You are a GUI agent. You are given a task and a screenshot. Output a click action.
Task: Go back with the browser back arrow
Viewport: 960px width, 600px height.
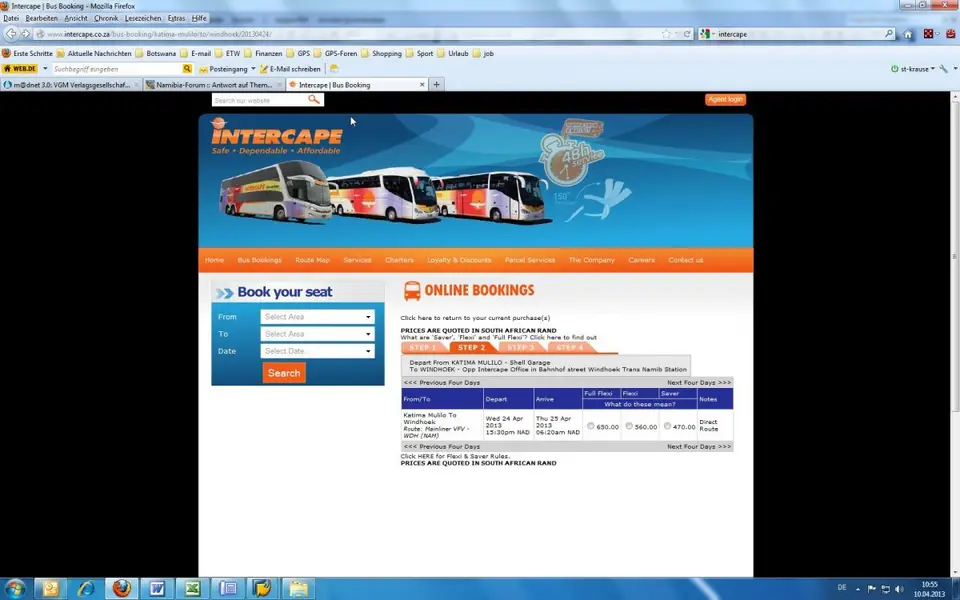(x=12, y=34)
